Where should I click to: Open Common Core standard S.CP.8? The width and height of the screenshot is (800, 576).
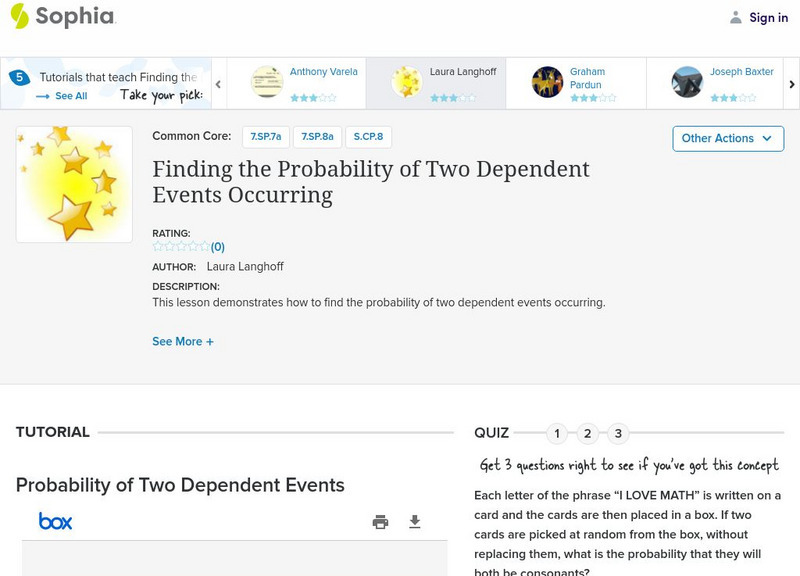[x=368, y=137]
